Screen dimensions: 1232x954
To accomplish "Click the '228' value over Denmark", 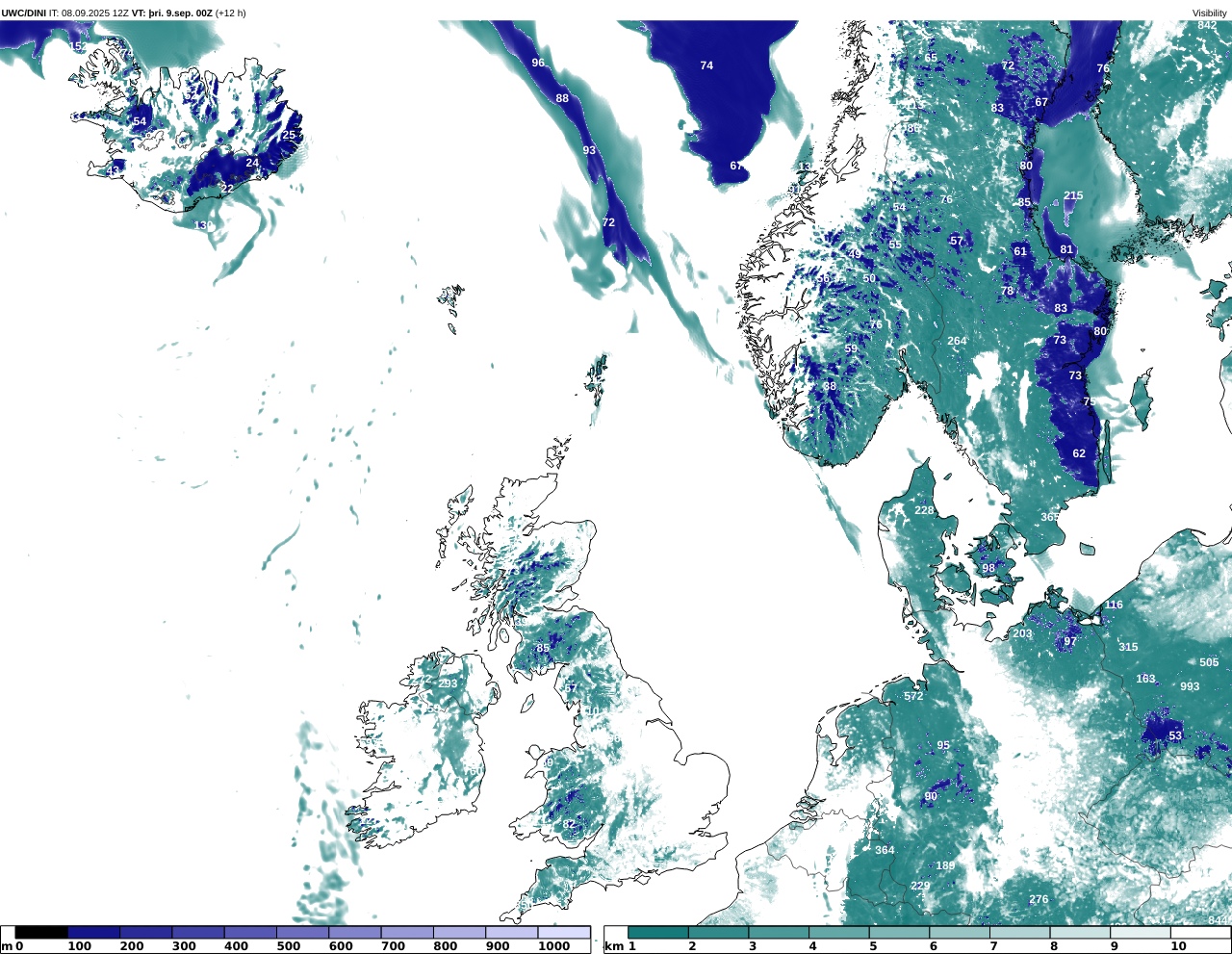I will point(924,510).
